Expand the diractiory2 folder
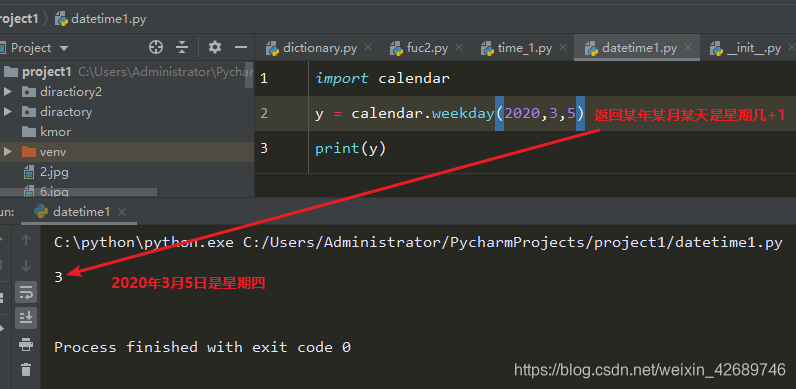The width and height of the screenshot is (796, 389). point(8,92)
